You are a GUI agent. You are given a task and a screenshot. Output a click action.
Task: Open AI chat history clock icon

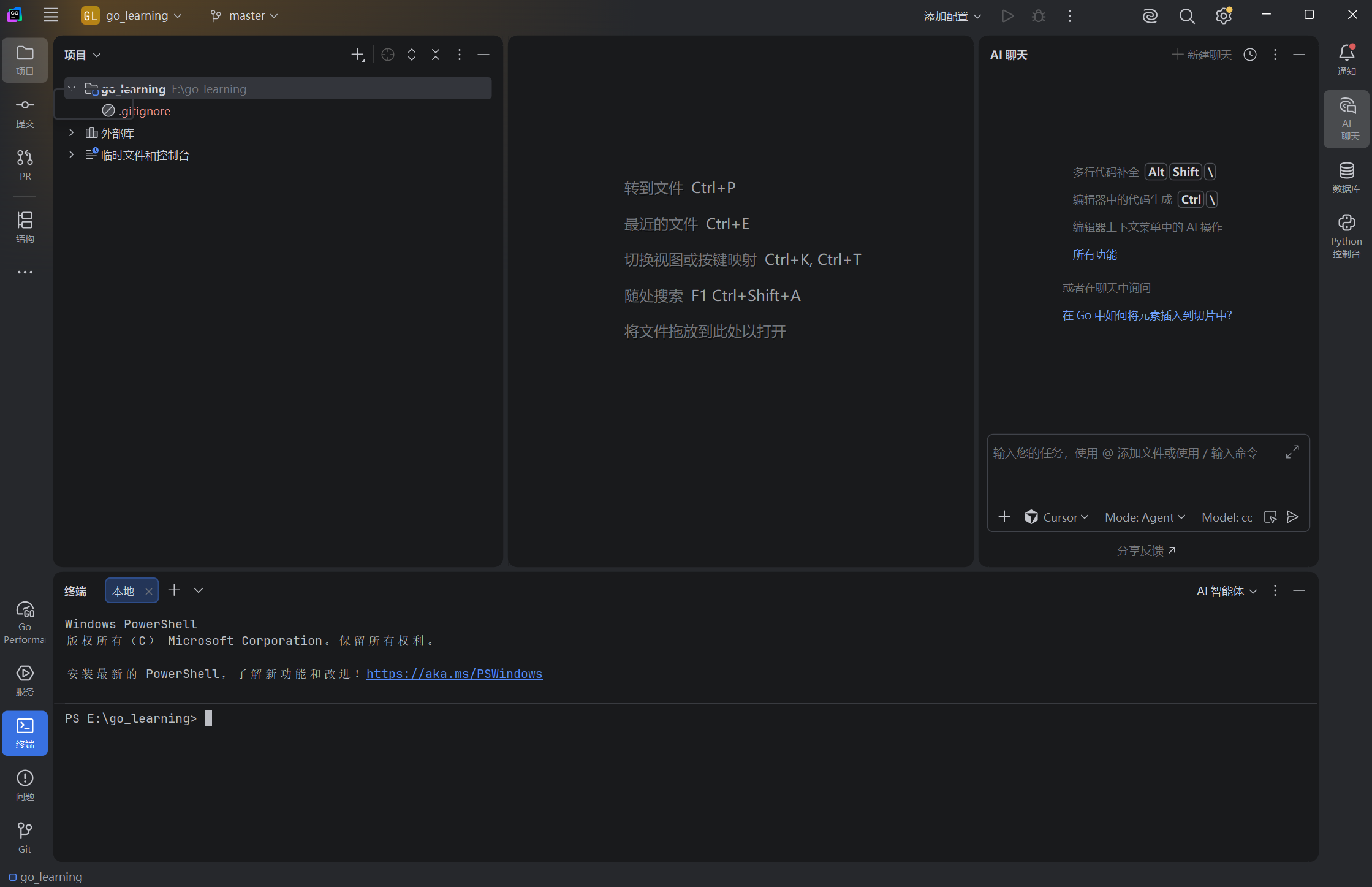click(1250, 55)
